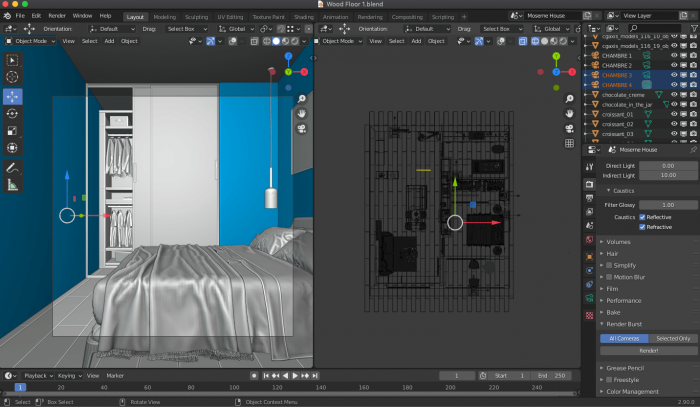Toggle X-ray in left viewport header
Screen dimensions: 700x407
coord(254,41)
